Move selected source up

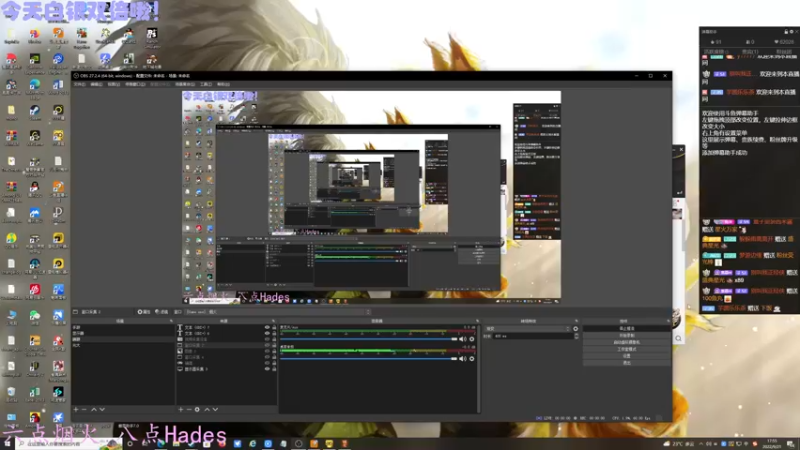click(207, 409)
